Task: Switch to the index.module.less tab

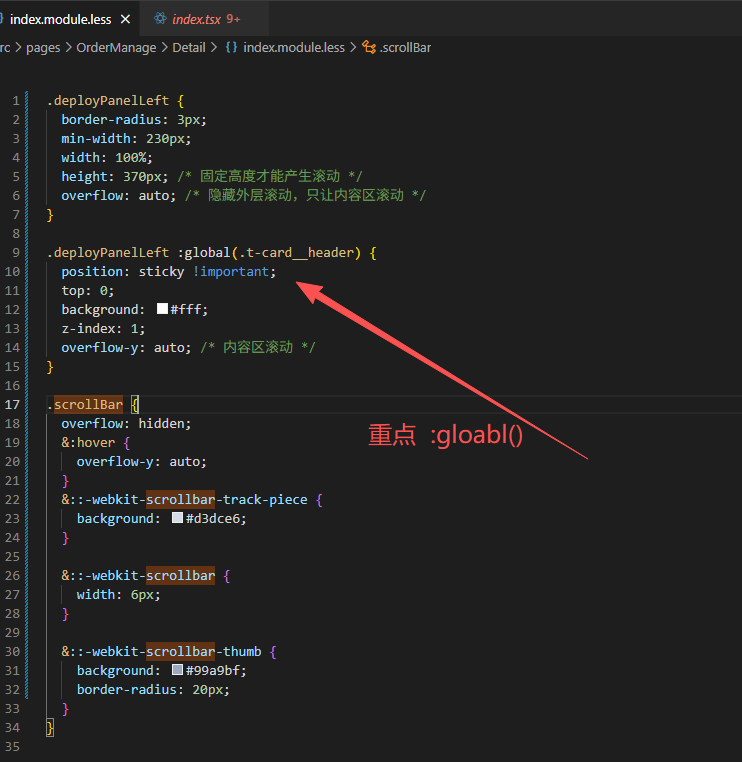Action: click(x=61, y=19)
